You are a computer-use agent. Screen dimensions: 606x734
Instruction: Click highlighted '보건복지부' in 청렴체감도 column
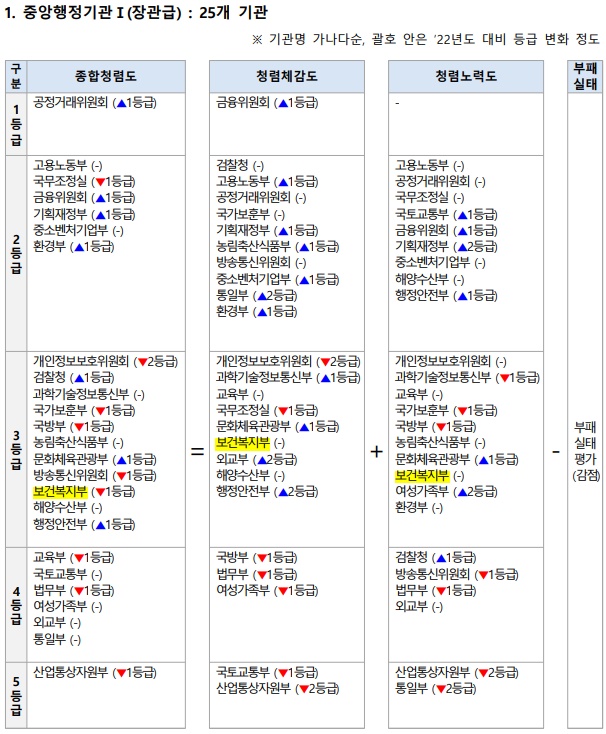click(242, 442)
